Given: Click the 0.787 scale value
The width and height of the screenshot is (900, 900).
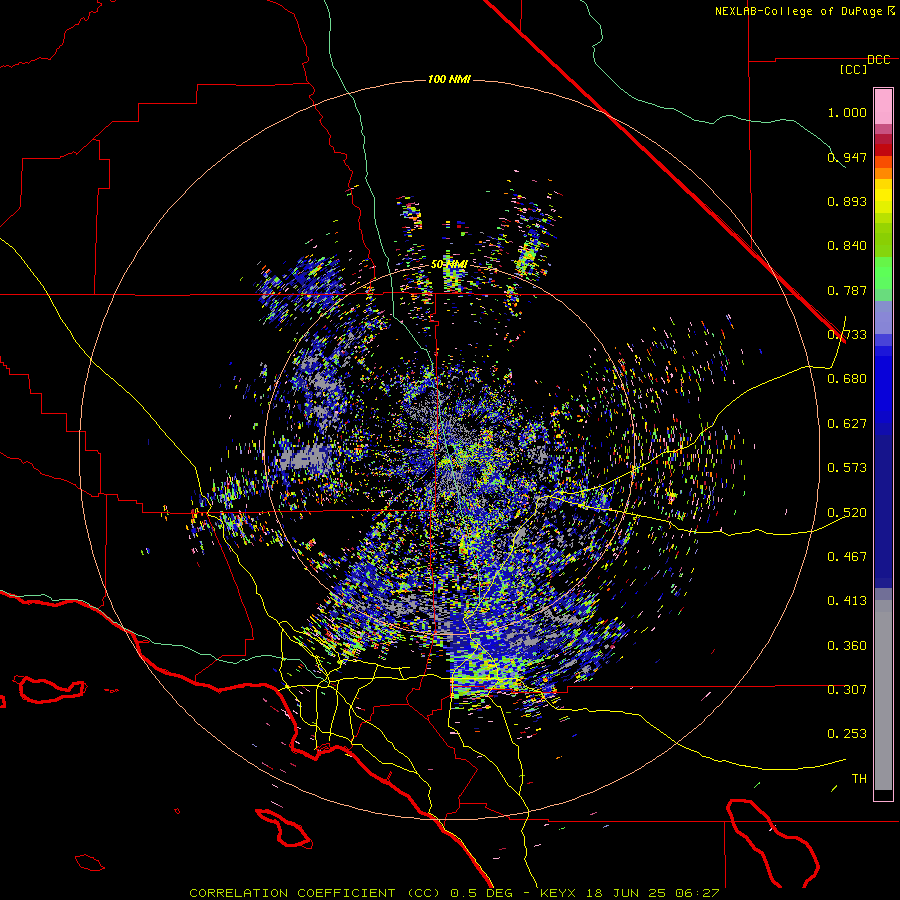Looking at the screenshot, I should [x=847, y=290].
